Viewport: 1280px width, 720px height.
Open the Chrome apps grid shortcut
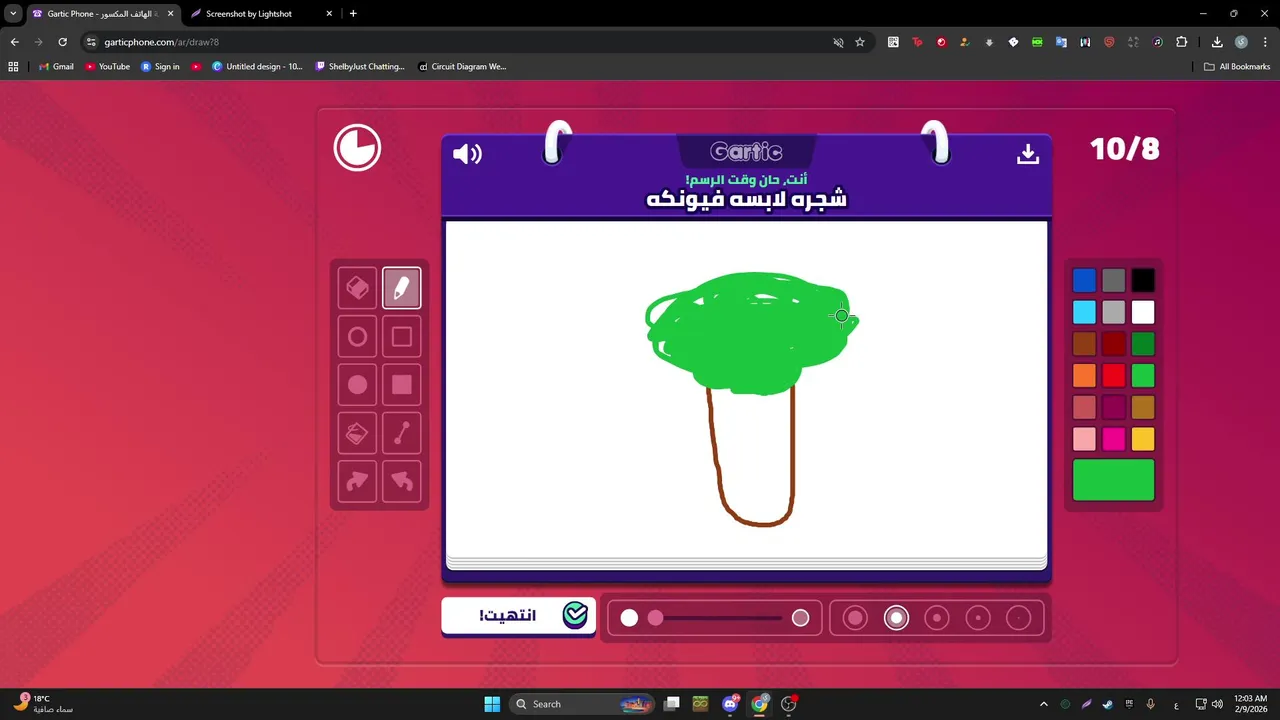pyautogui.click(x=13, y=67)
